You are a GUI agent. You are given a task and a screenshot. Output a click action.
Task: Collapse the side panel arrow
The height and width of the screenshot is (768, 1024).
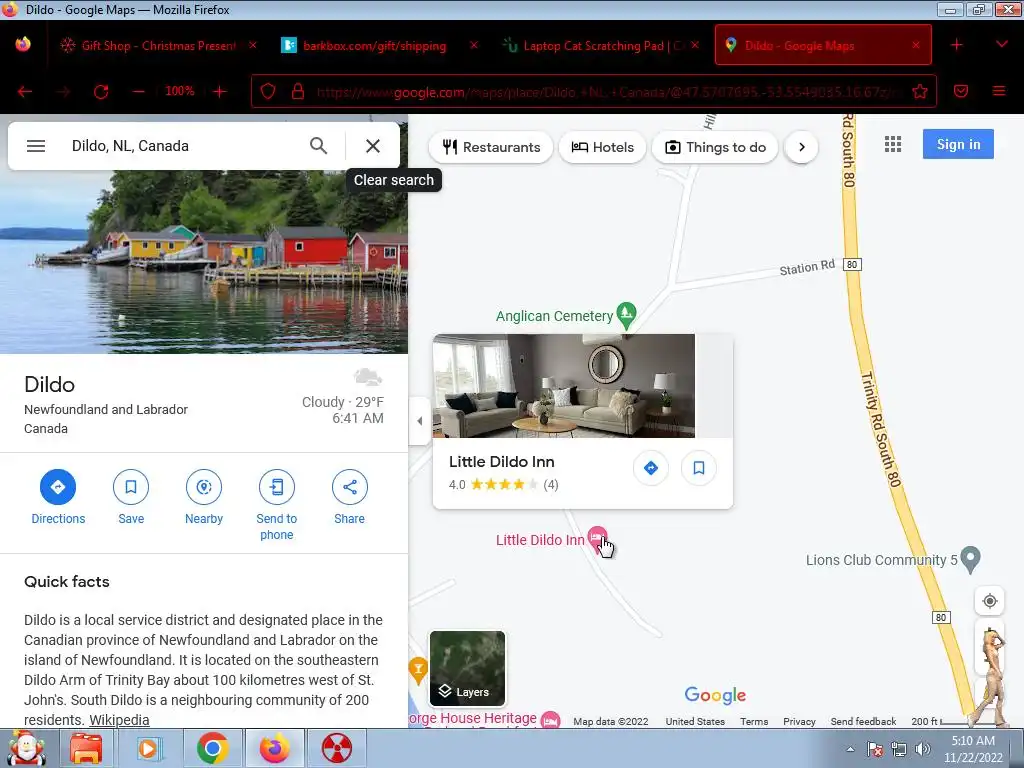(419, 421)
